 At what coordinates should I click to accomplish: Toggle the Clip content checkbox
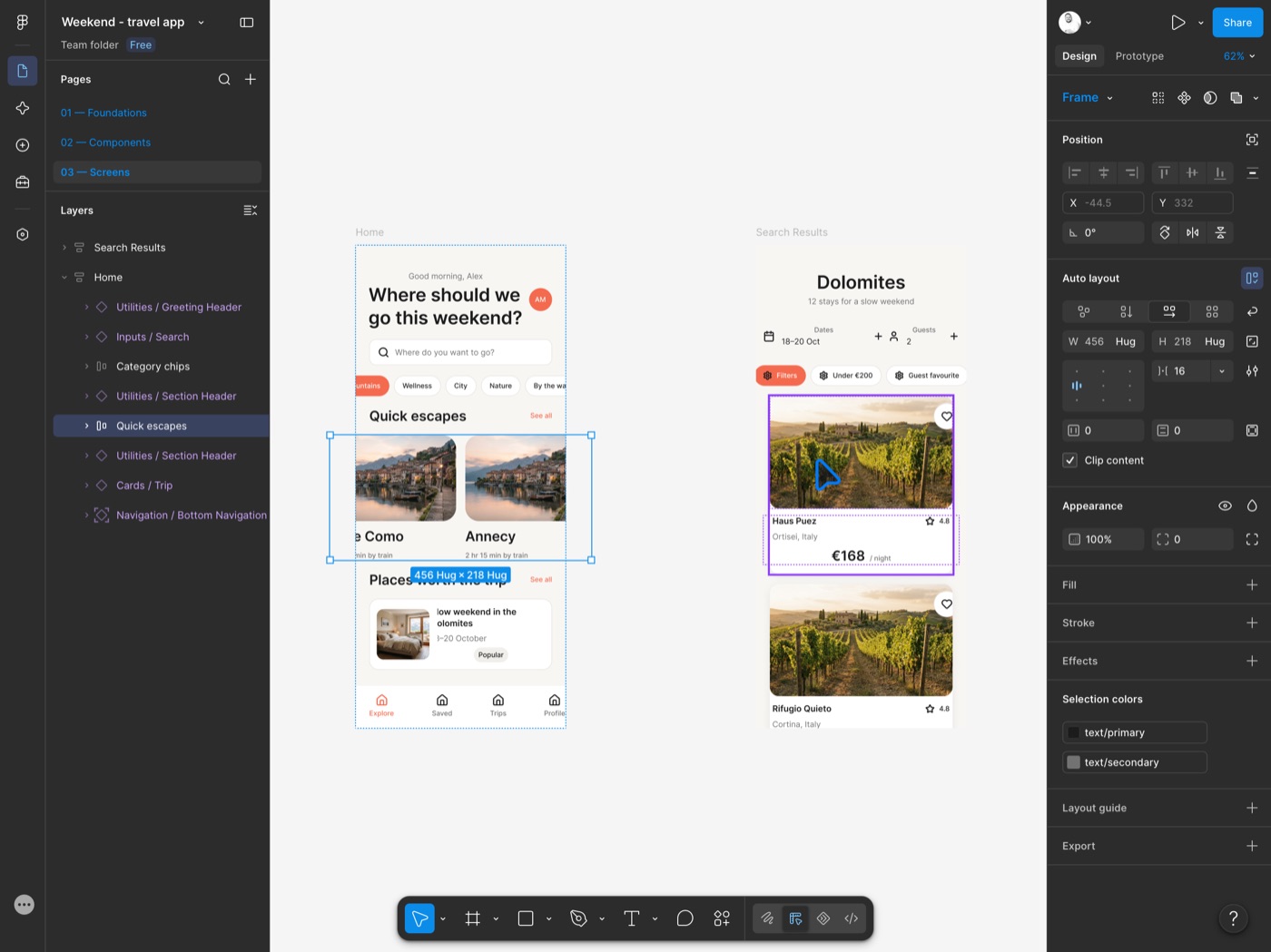[1070, 460]
